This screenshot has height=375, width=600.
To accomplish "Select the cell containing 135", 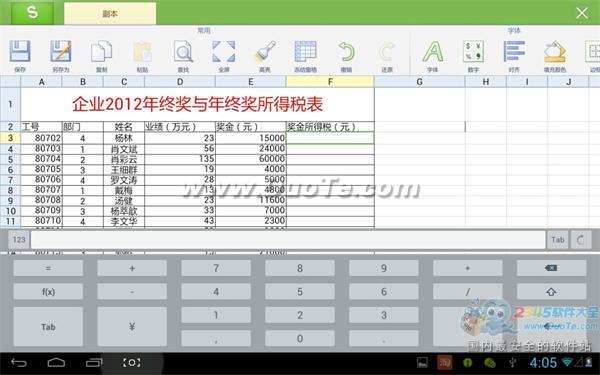I will pos(180,159).
